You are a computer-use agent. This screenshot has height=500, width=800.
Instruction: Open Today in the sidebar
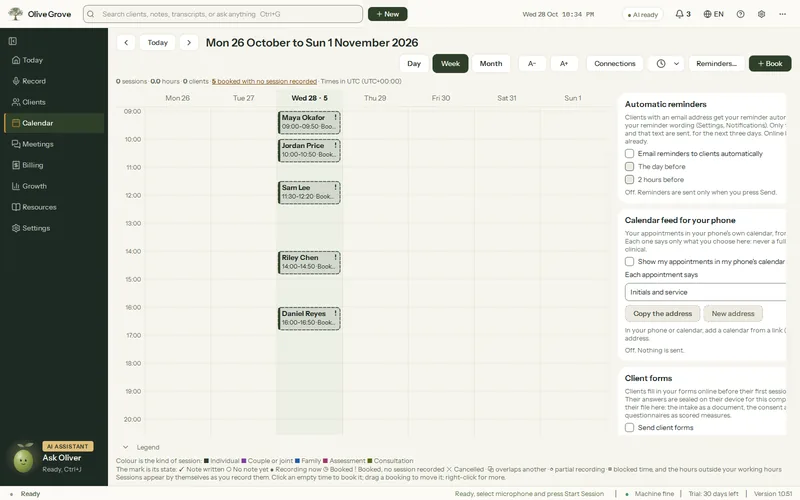click(x=54, y=60)
